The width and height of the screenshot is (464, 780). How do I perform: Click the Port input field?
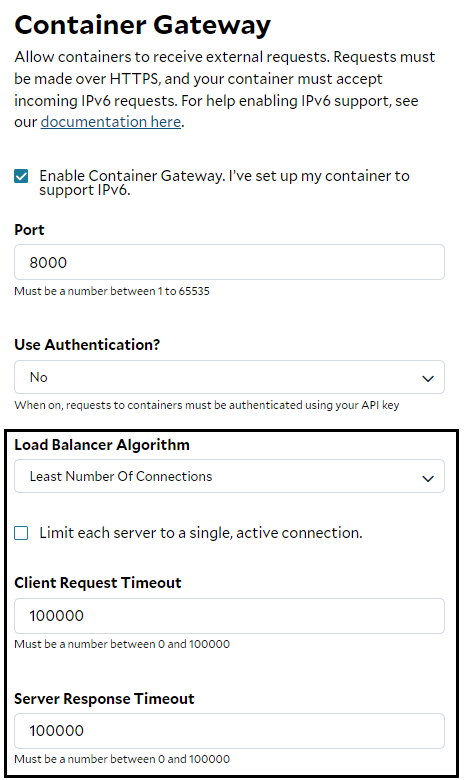point(229,262)
